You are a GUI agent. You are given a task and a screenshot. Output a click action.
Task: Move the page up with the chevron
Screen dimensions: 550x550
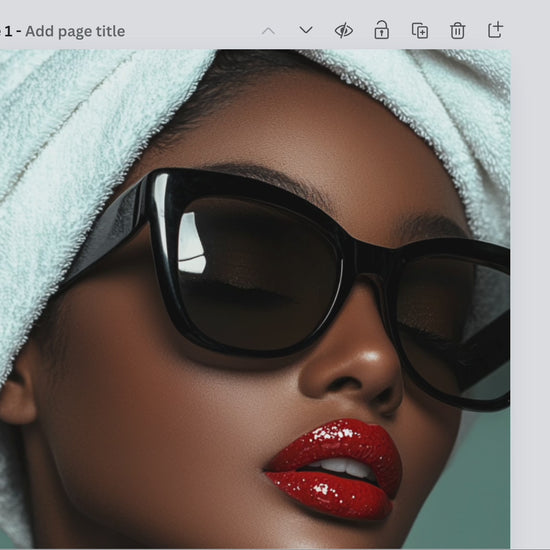coord(268,31)
